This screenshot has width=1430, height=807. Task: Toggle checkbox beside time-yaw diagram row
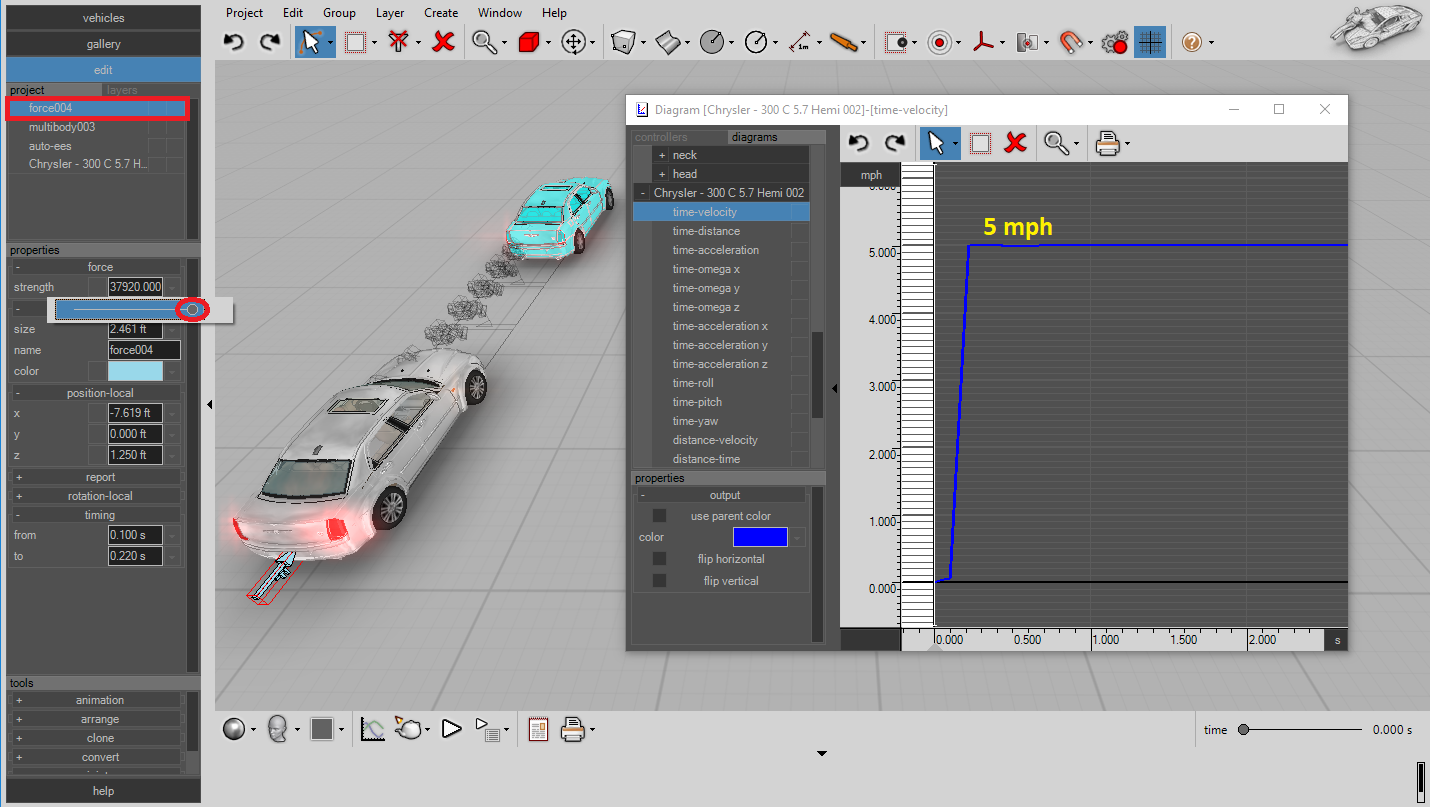[799, 421]
